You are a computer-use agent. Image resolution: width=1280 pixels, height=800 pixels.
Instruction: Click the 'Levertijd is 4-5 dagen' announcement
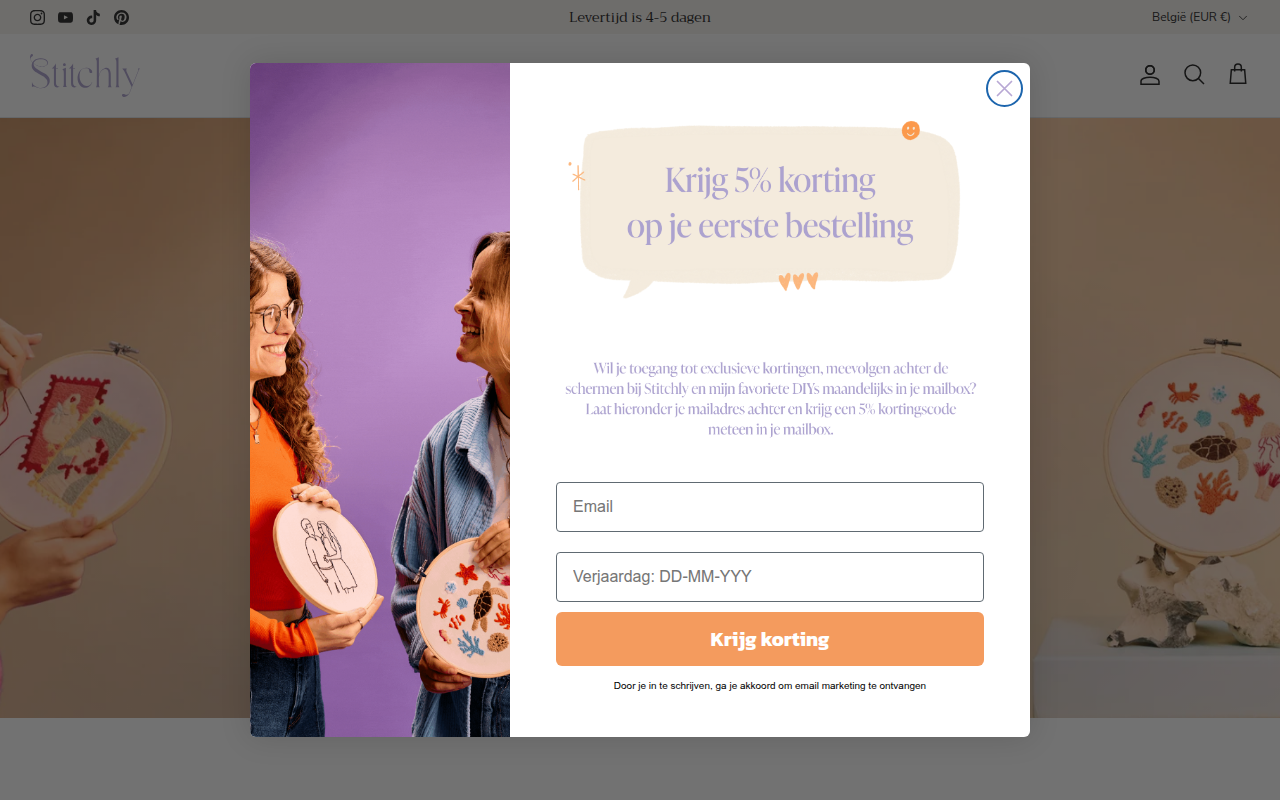pos(640,17)
